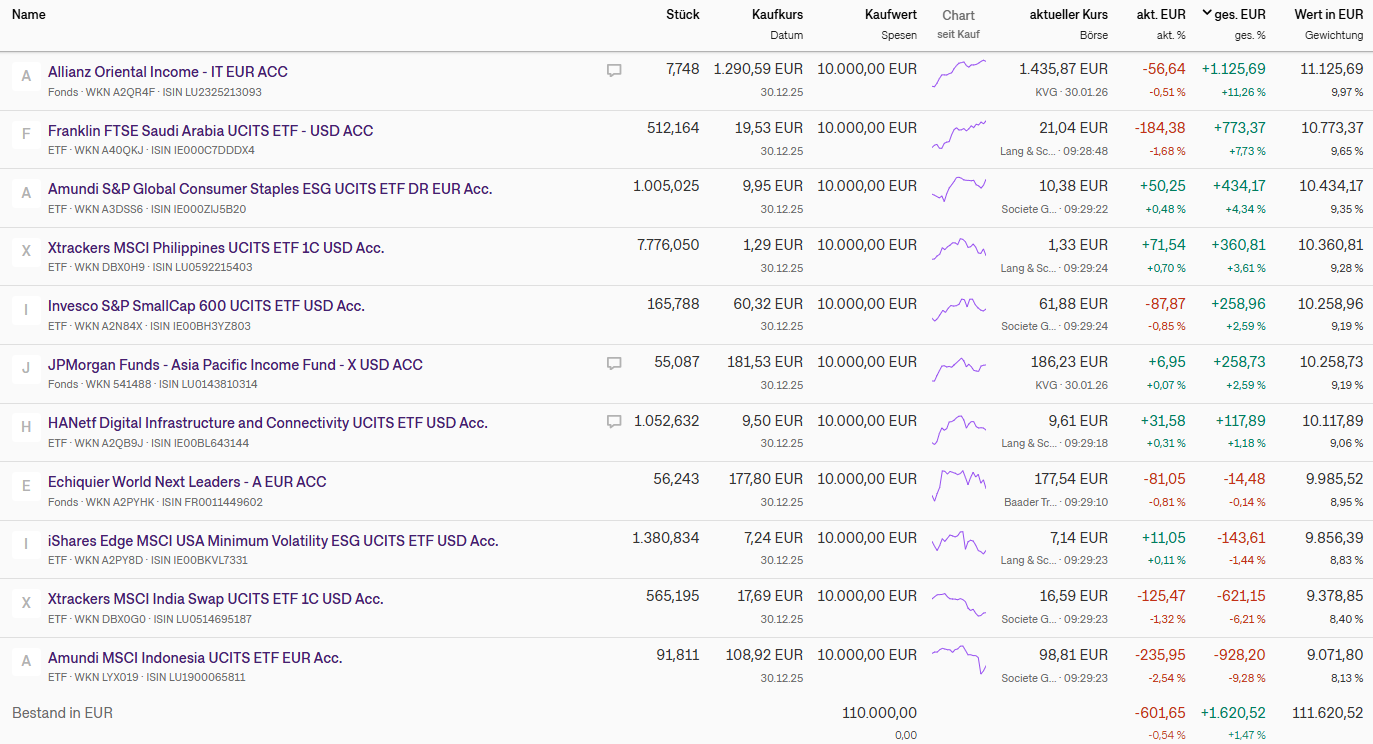Open the Amundi MSCI Indonesia UCITS ETF link
The height and width of the screenshot is (744, 1373).
(x=195, y=658)
